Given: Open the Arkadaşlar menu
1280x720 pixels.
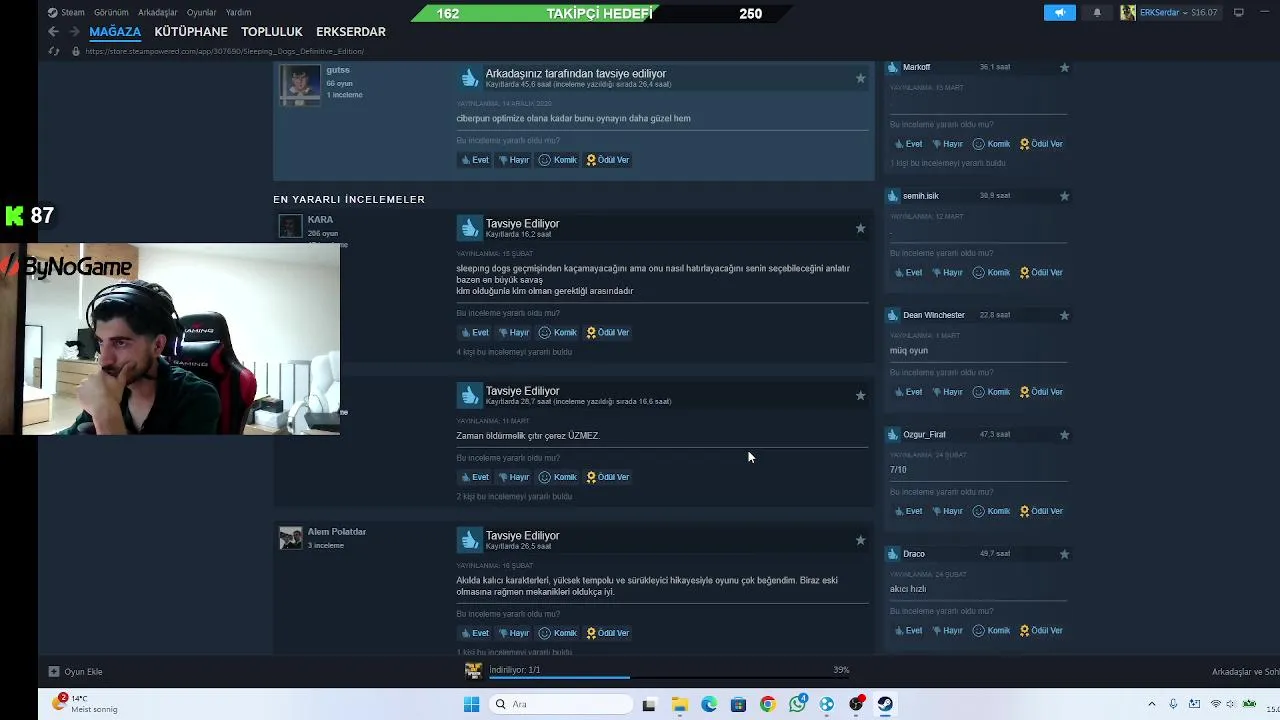Looking at the screenshot, I should (x=158, y=13).
